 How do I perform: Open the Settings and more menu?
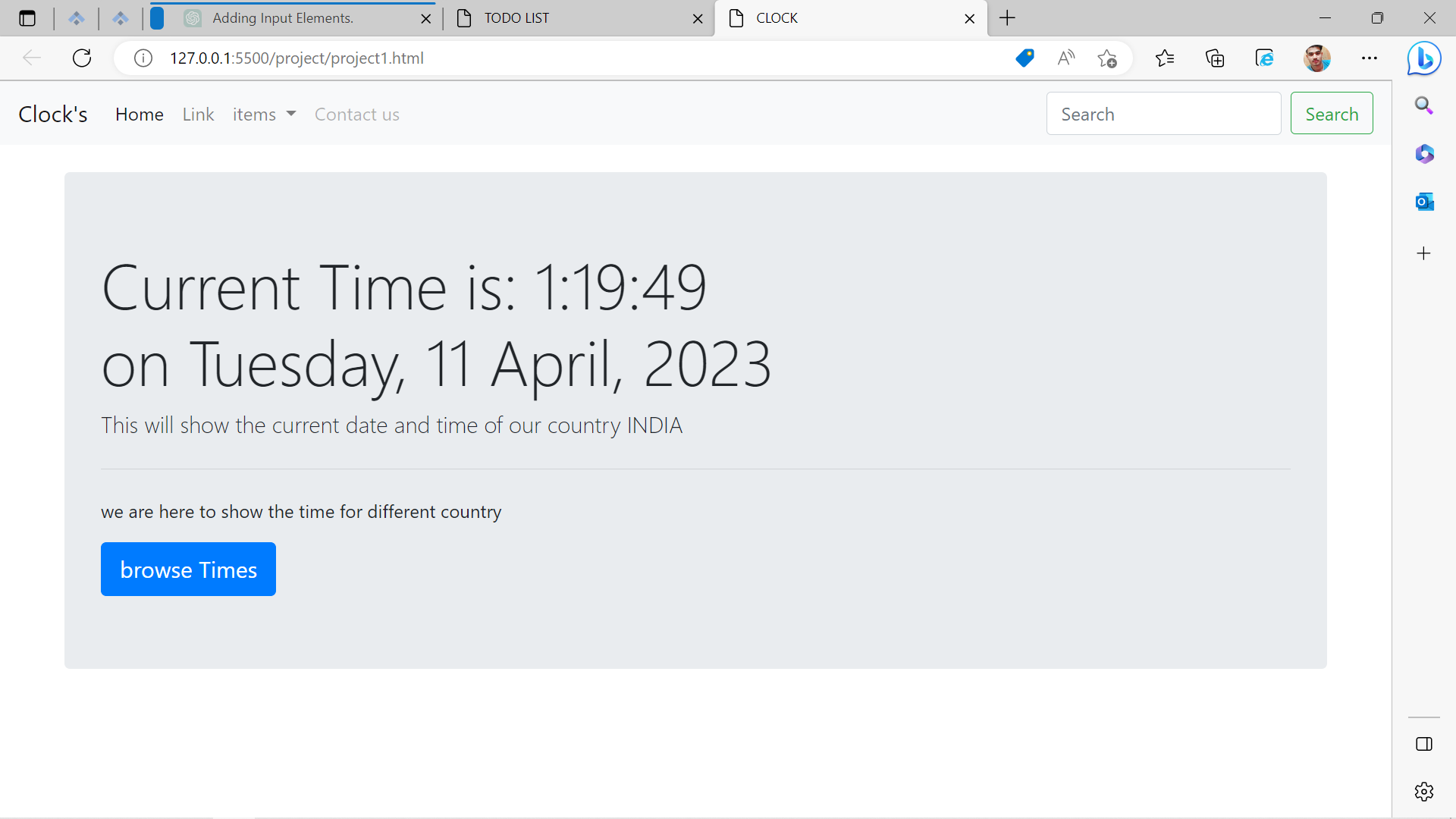click(x=1370, y=58)
